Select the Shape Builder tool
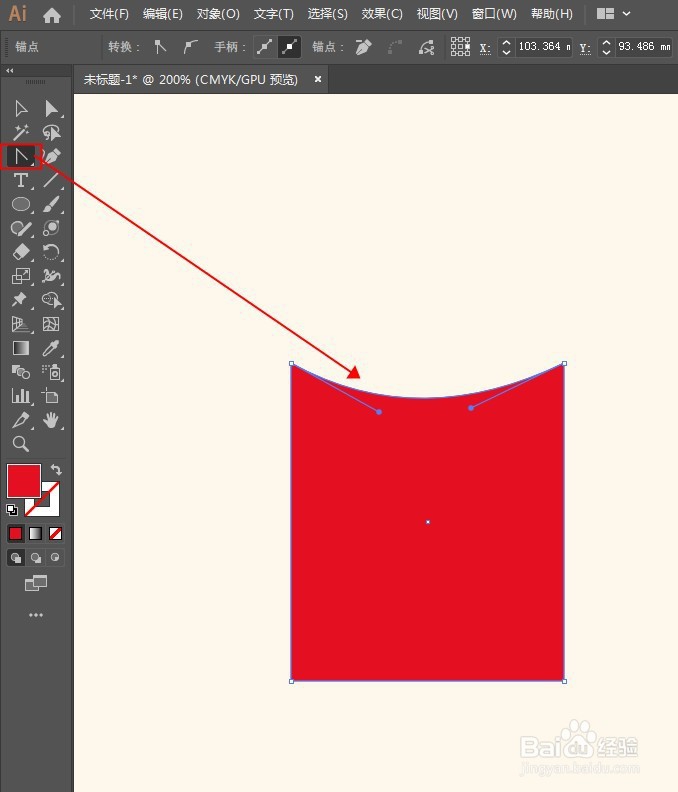 [52, 300]
